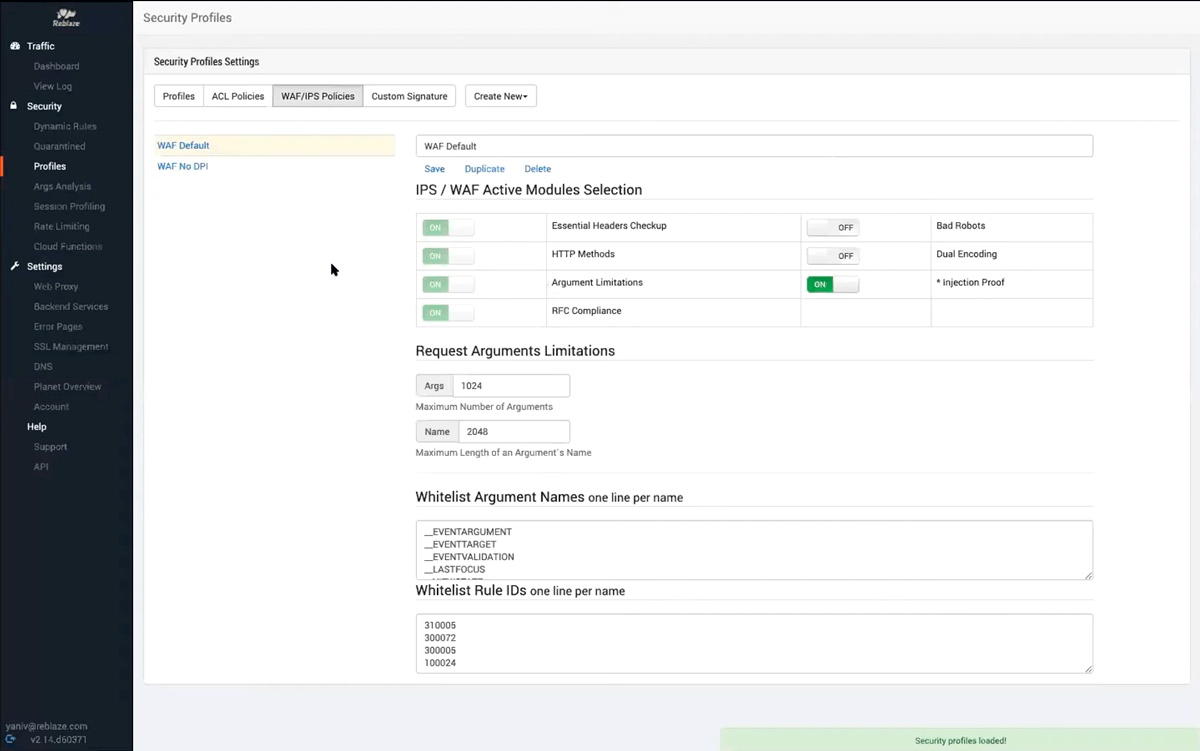
Task: Click Duplicate to copy the WAF policy
Action: pyautogui.click(x=484, y=169)
